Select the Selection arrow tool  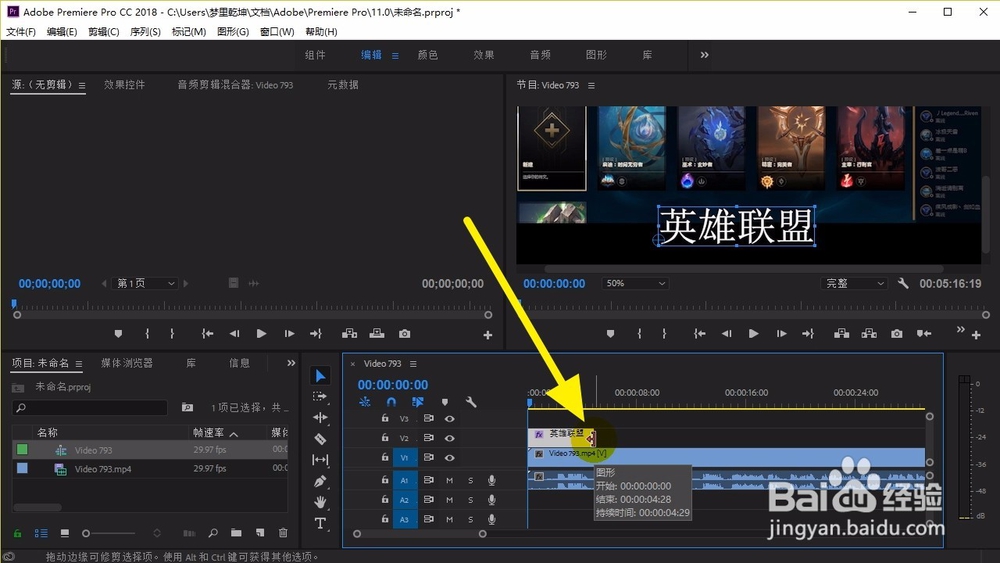[320, 376]
